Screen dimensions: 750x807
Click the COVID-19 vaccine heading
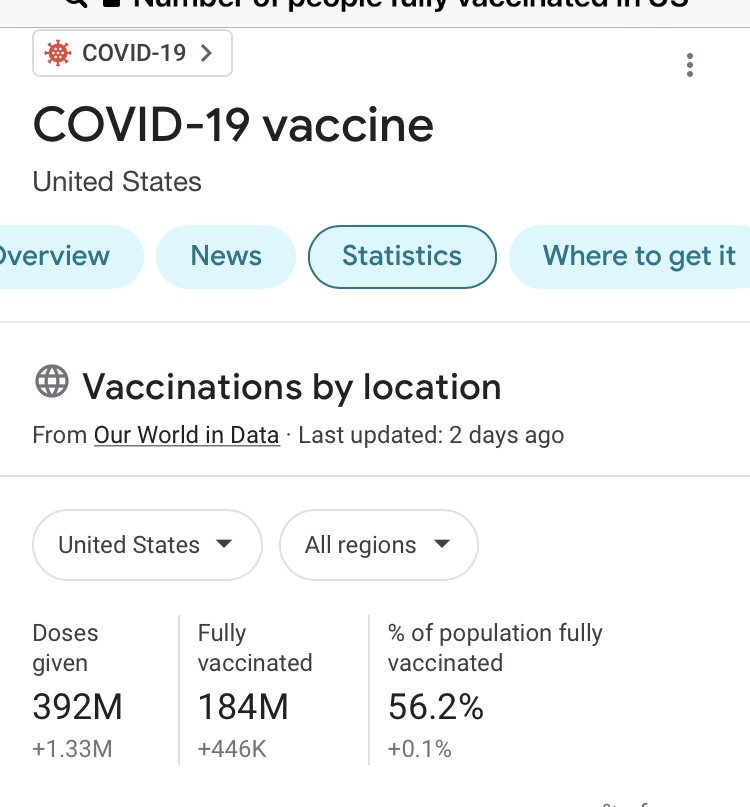point(234,126)
